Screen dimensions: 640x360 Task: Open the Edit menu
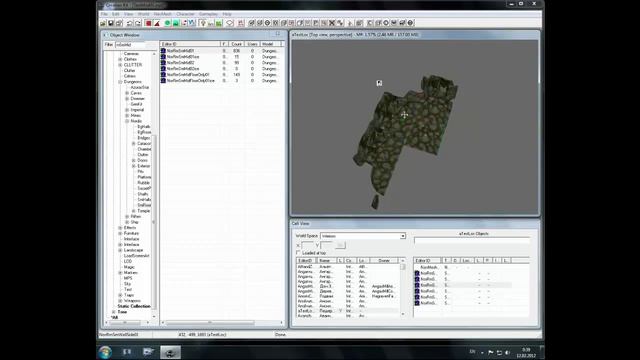tap(116, 14)
